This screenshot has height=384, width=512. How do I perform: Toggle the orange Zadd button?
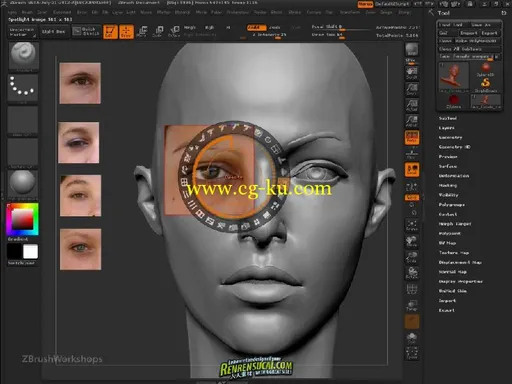pyautogui.click(x=256, y=27)
